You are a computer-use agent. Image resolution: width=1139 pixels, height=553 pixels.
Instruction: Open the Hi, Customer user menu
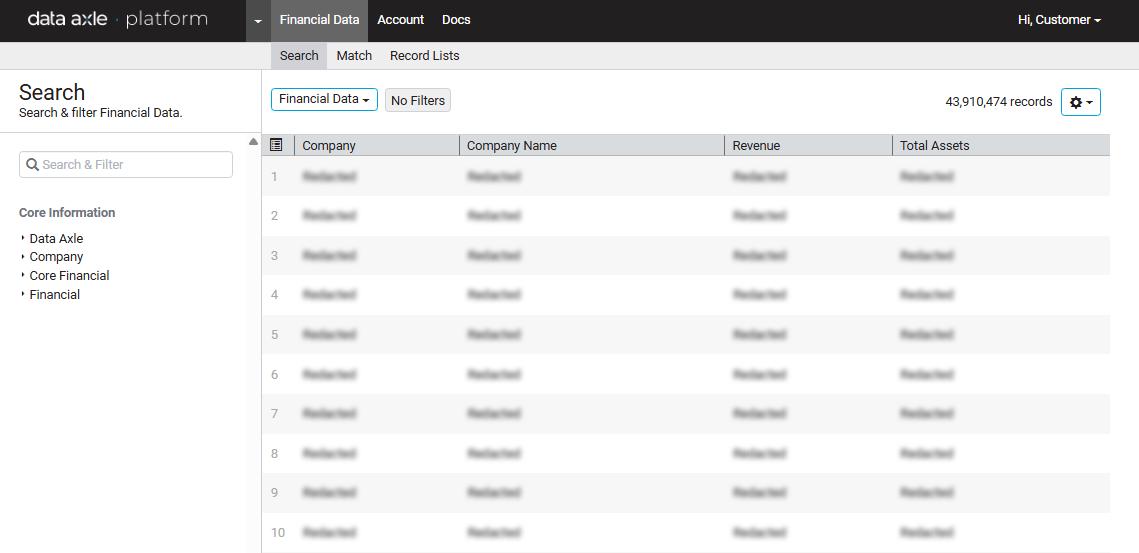click(x=1059, y=20)
